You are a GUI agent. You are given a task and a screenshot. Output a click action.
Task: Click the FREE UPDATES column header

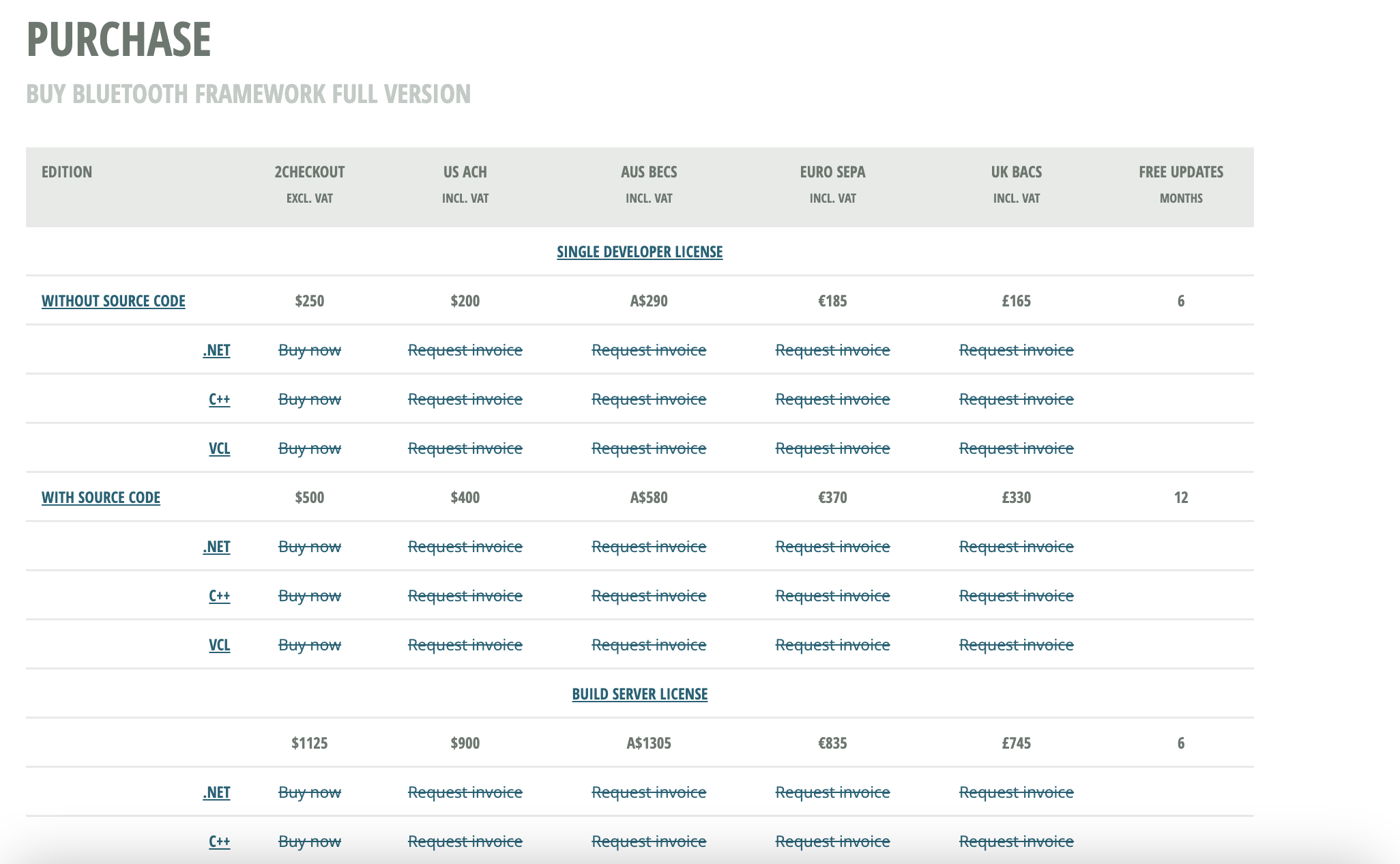pos(1181,172)
